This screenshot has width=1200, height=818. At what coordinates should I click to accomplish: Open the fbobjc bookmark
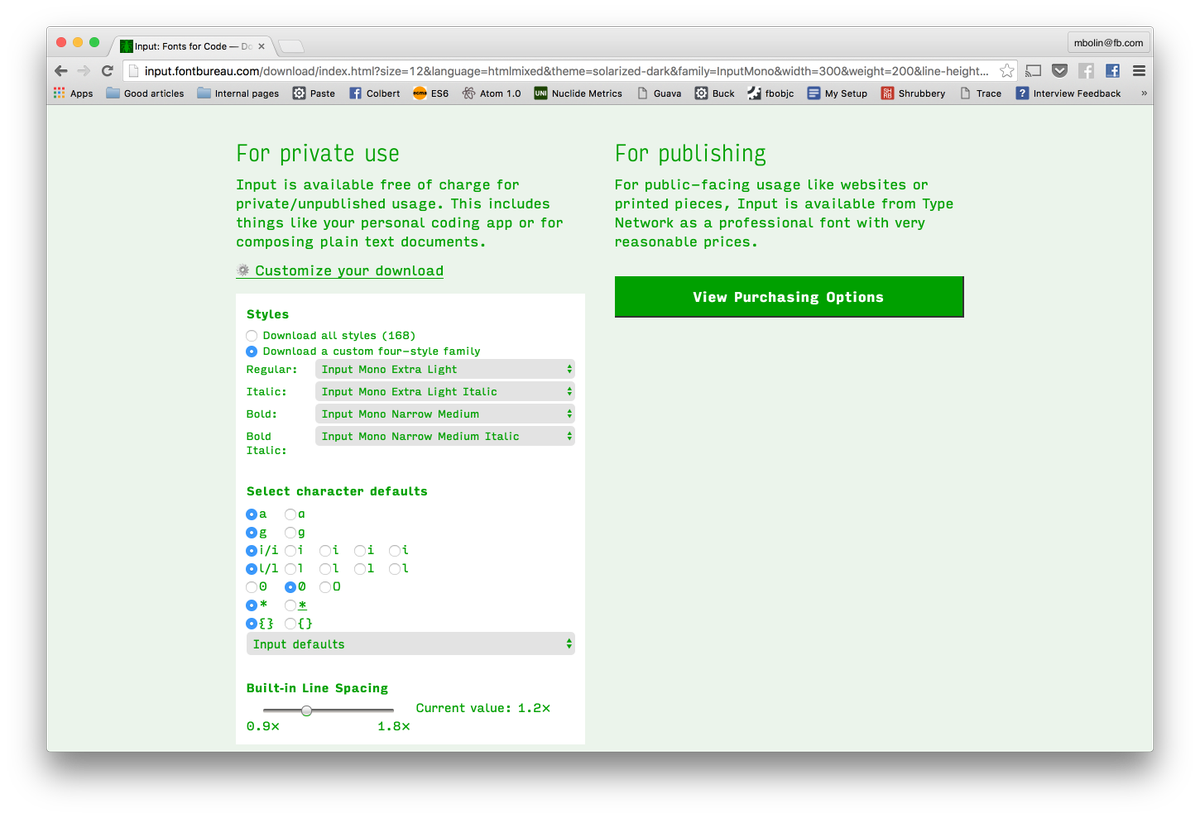(x=771, y=93)
